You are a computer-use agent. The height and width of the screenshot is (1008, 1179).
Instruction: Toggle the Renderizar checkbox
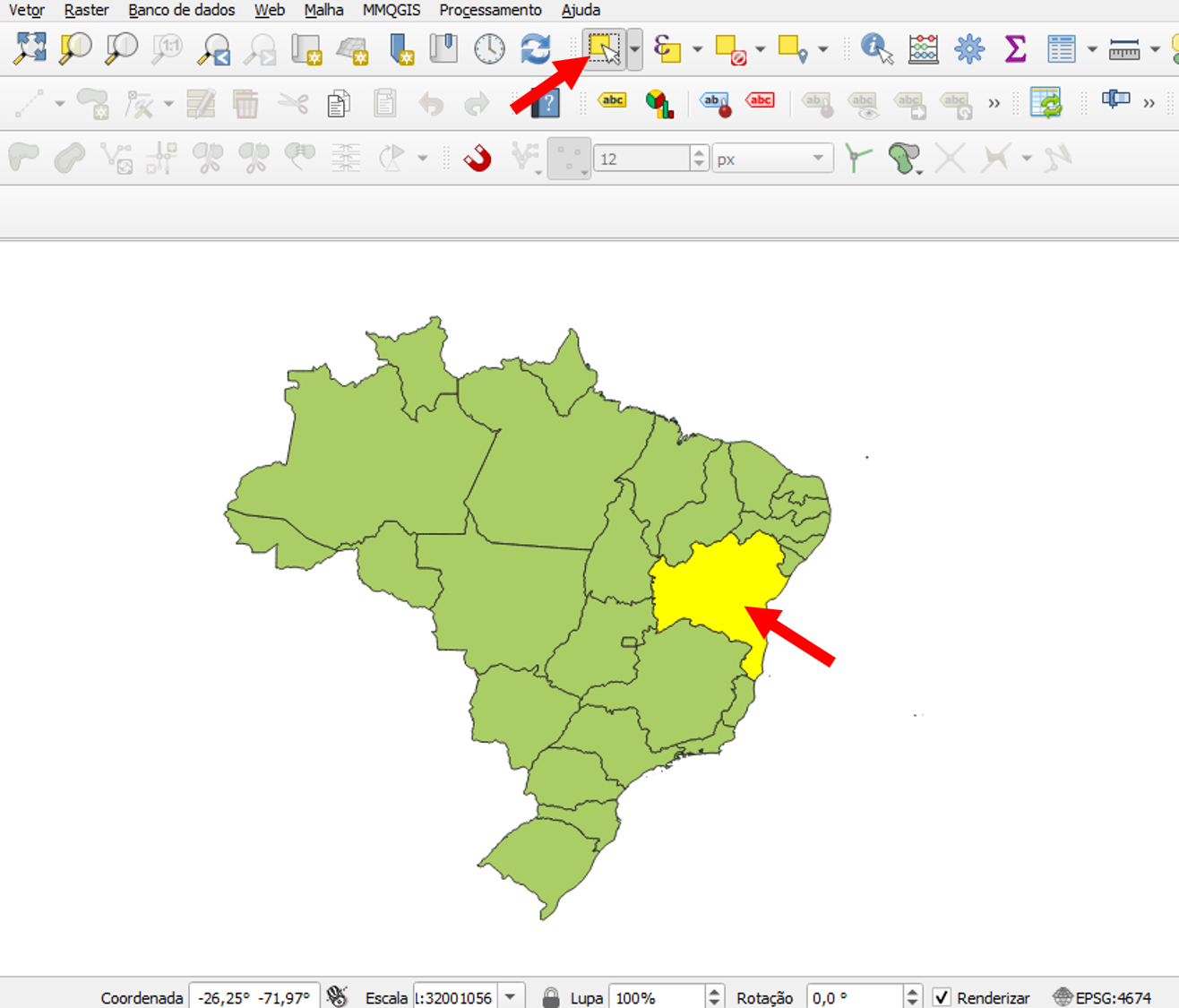[942, 997]
